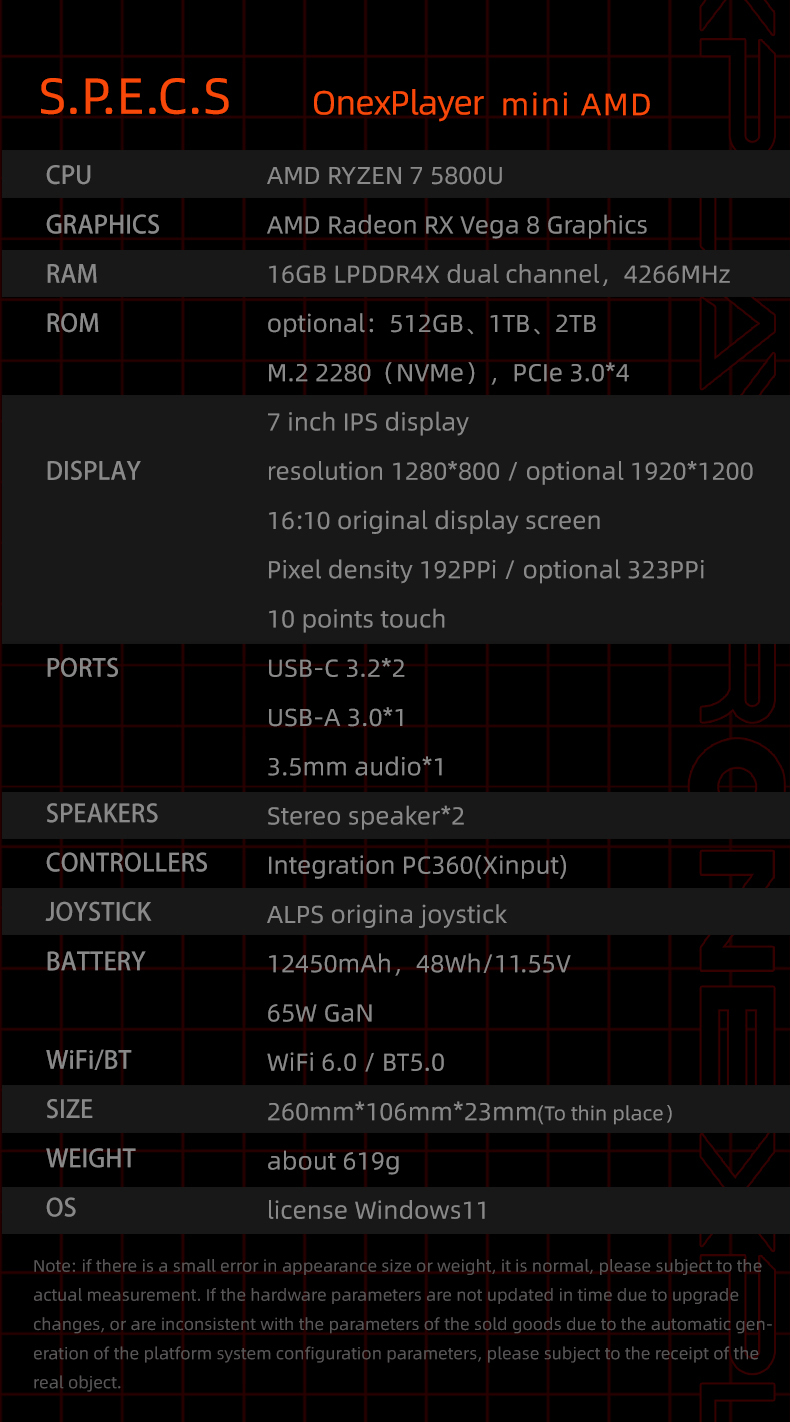Click the DISPLAY row label
This screenshot has height=1422, width=790.
click(93, 471)
